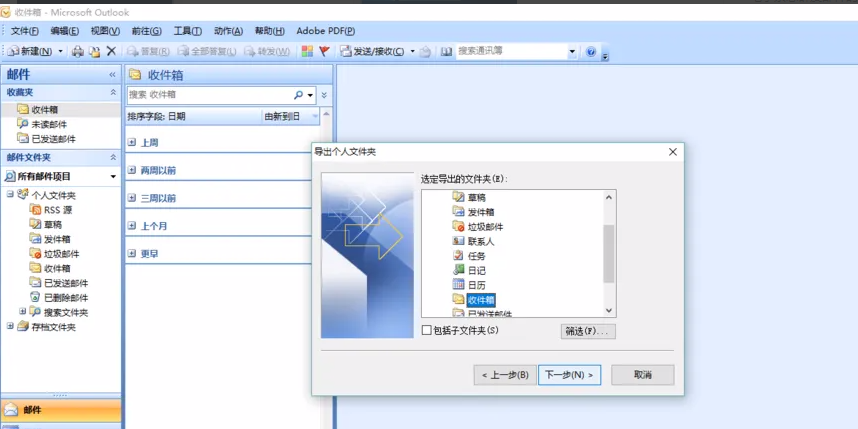
Task: Expand the 上周 message group
Action: [x=131, y=142]
